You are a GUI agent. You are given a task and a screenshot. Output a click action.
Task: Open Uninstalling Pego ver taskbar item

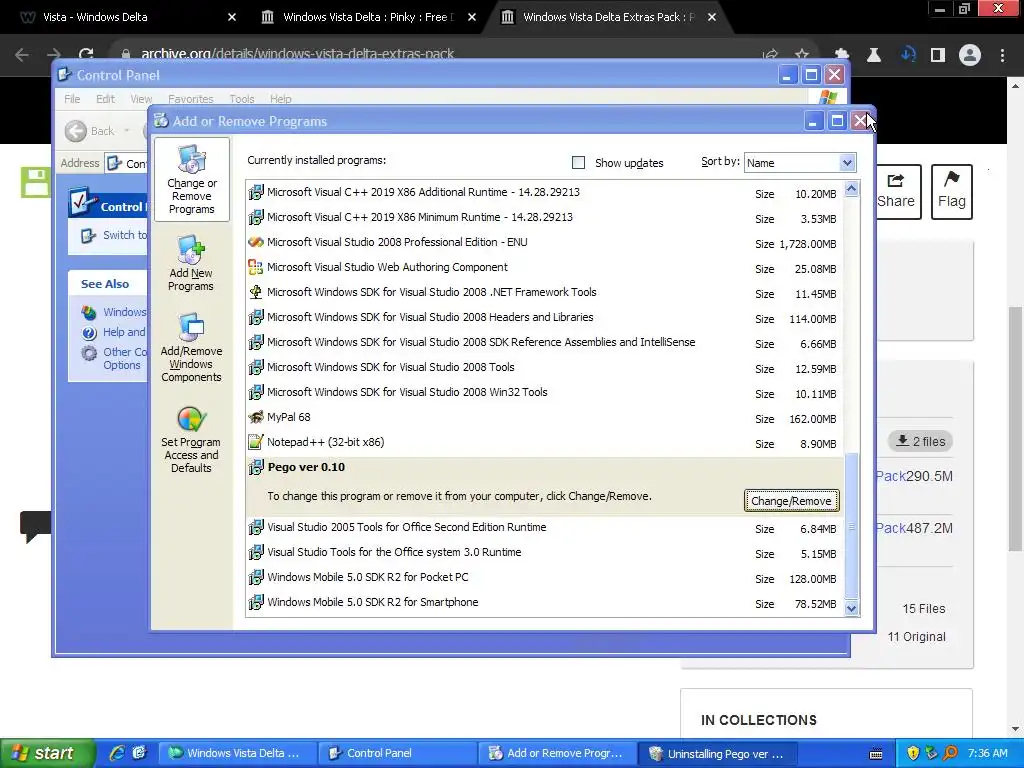[717, 754]
